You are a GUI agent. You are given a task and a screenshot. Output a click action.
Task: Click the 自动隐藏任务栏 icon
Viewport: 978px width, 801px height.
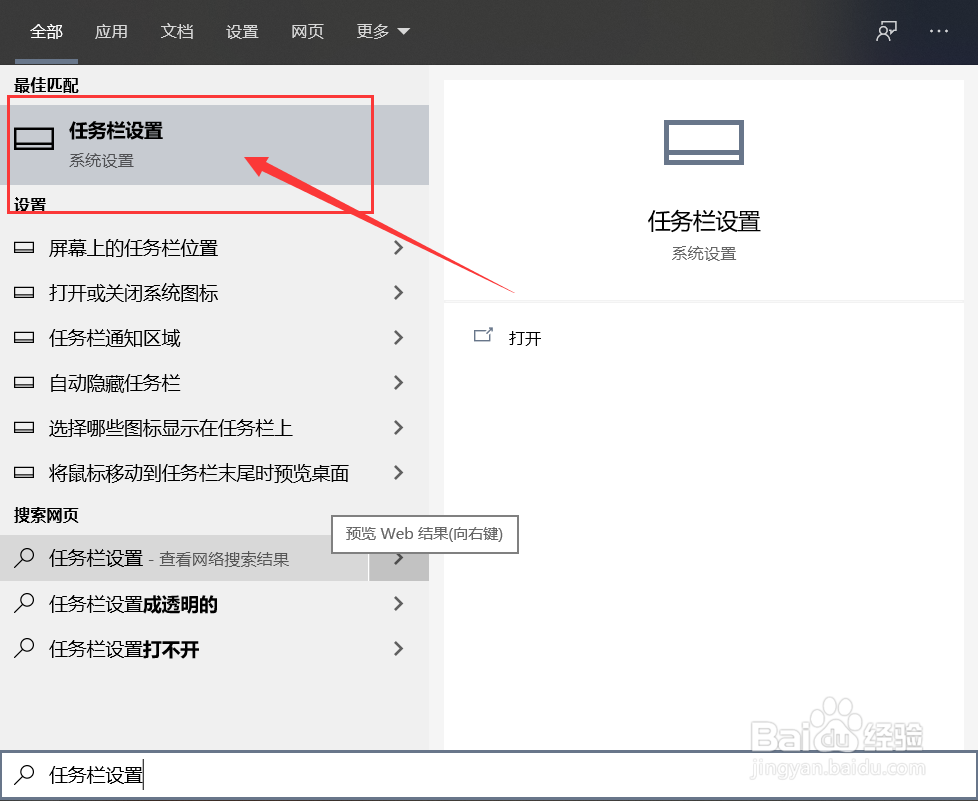coord(23,383)
